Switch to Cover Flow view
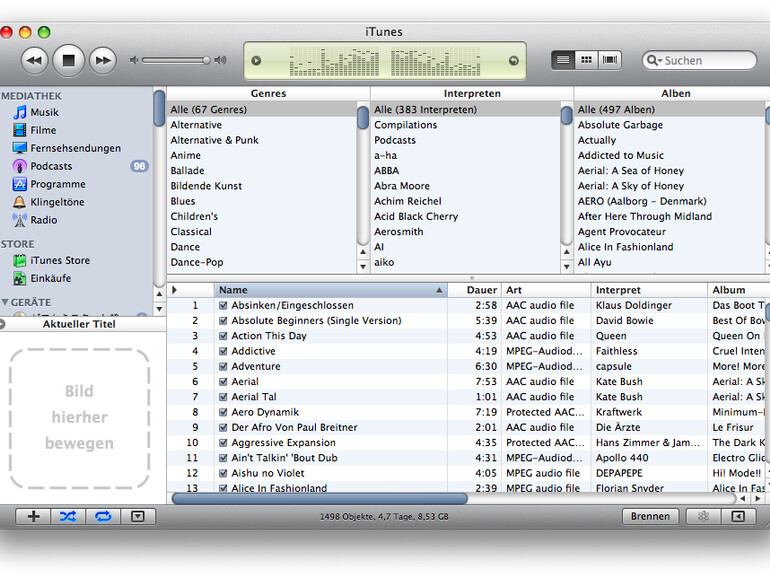The width and height of the screenshot is (770, 578). [x=609, y=60]
